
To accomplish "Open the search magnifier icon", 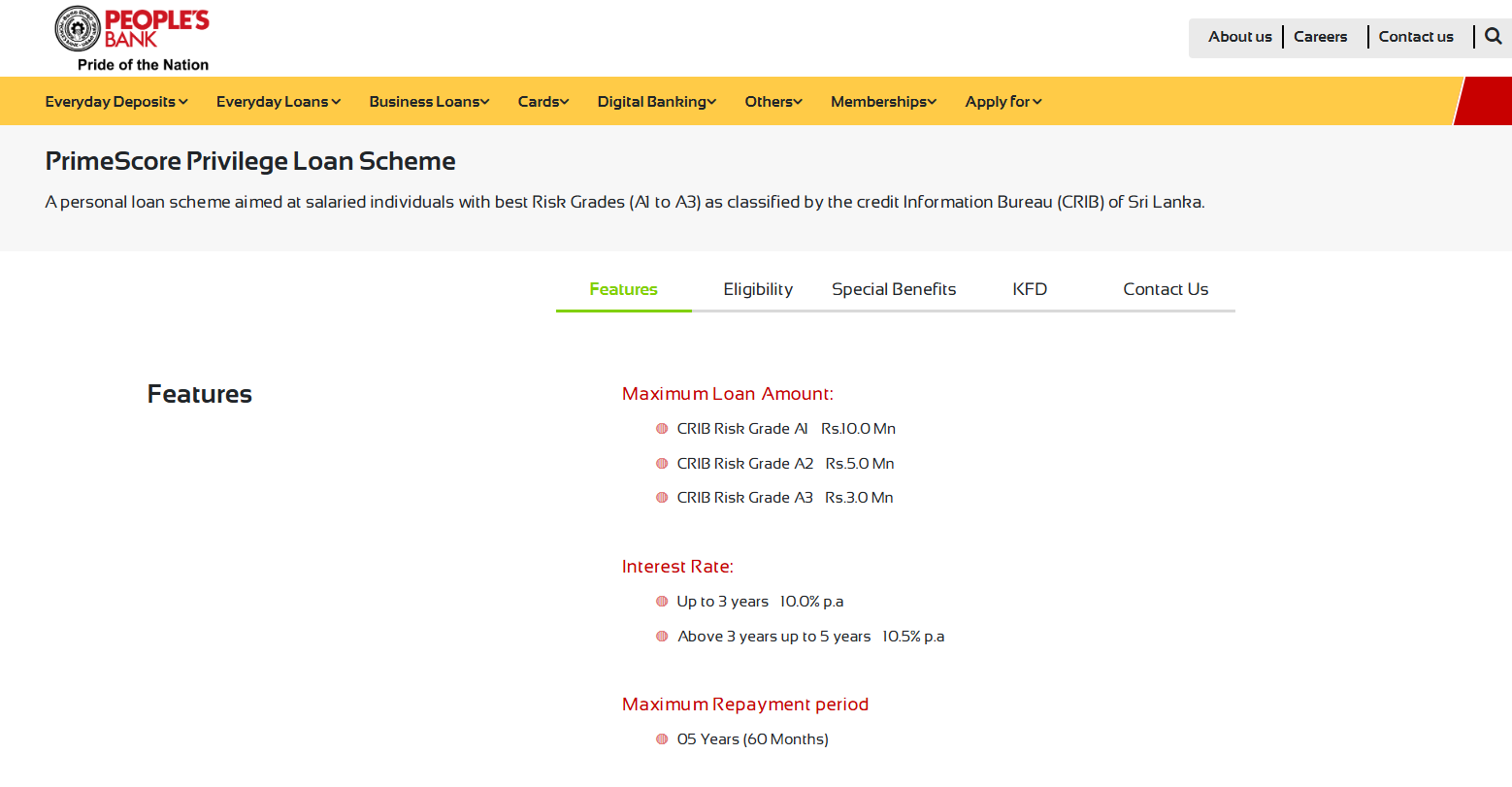I will pyautogui.click(x=1494, y=37).
